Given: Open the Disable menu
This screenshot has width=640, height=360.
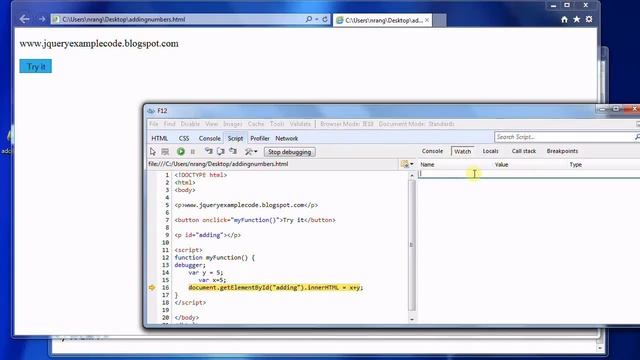Looking at the screenshot, I should point(190,124).
